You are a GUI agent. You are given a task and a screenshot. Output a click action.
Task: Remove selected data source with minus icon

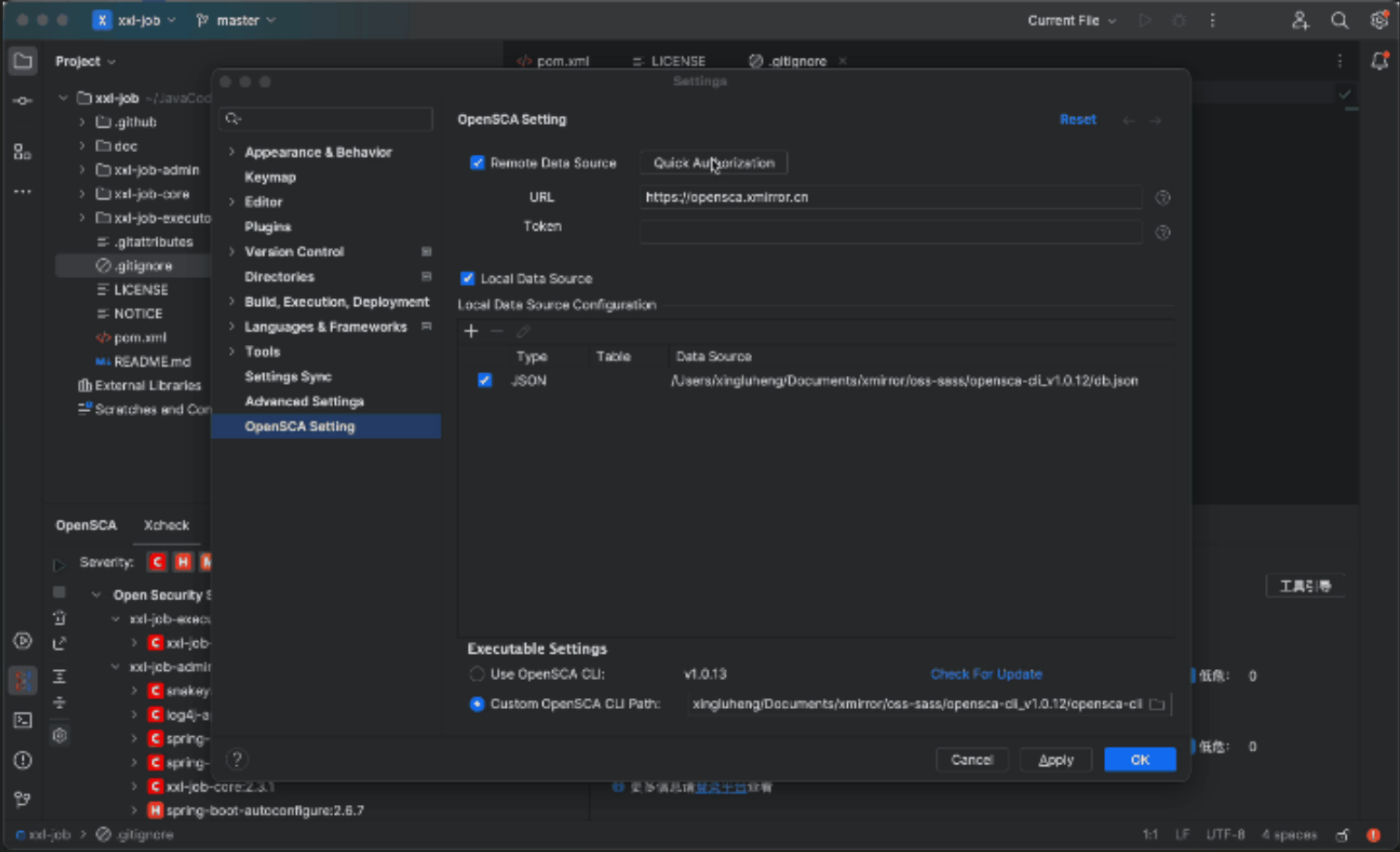pos(497,330)
